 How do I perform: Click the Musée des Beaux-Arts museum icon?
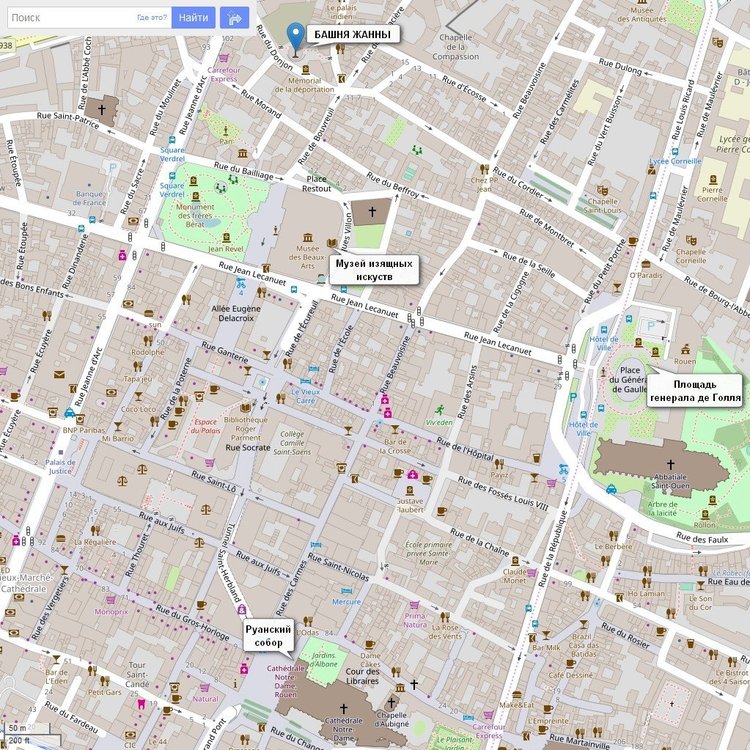tap(306, 236)
